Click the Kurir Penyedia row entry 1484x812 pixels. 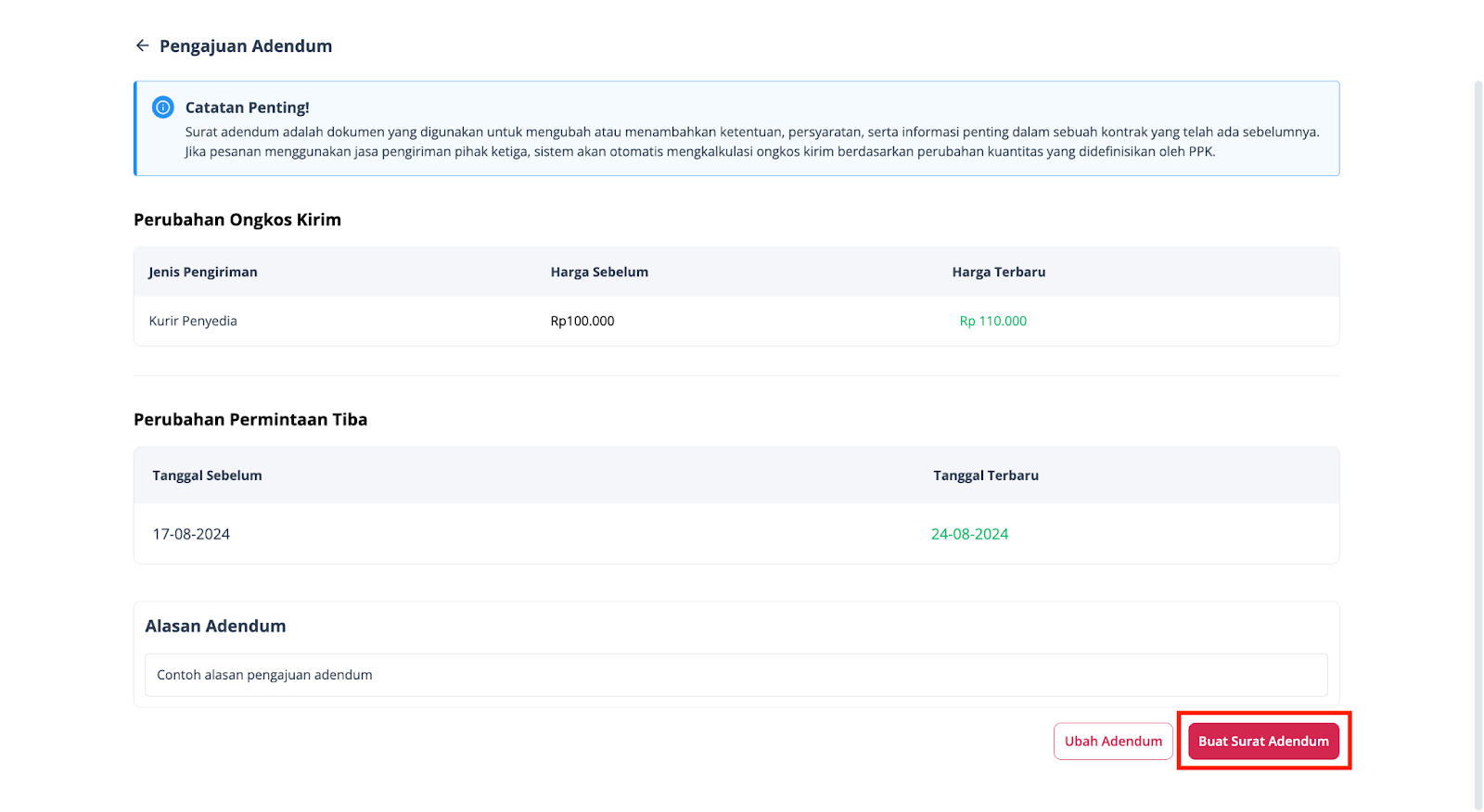click(x=193, y=321)
